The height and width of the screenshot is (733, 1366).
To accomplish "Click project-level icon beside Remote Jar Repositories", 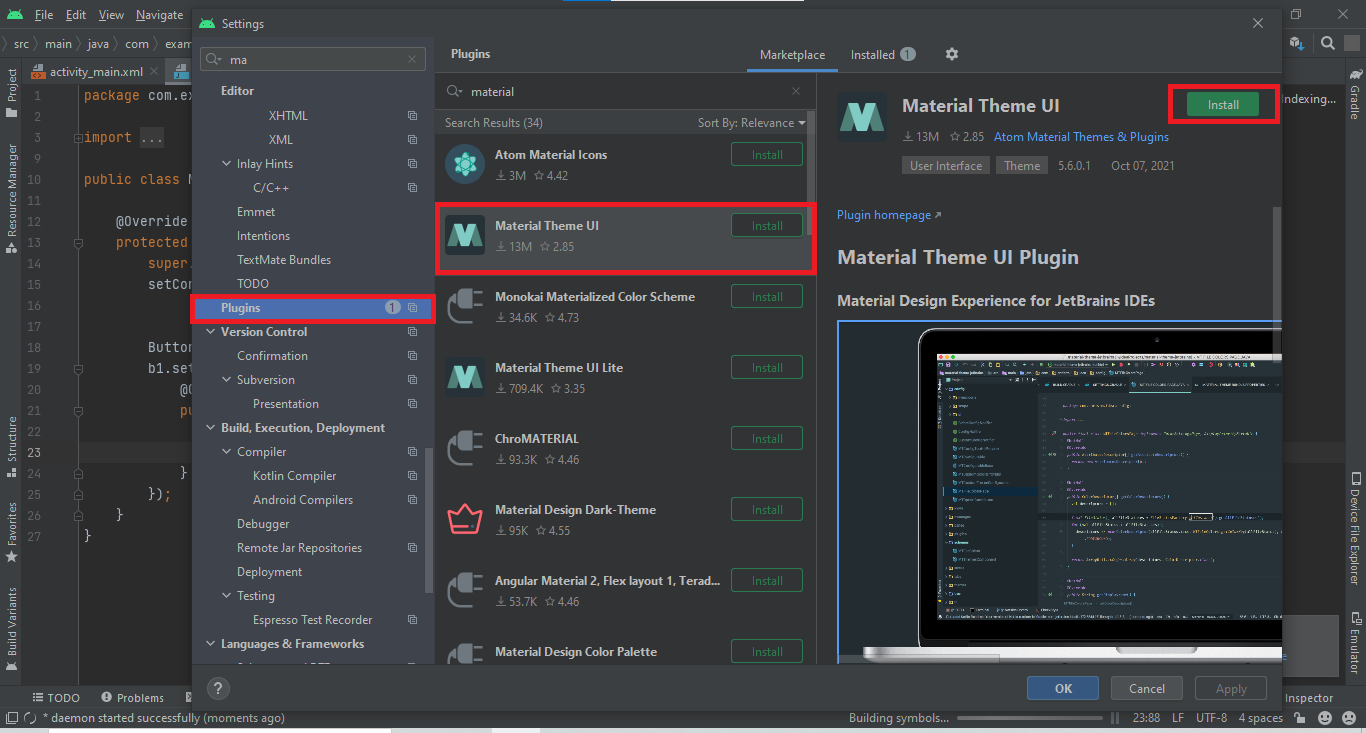I will pos(412,548).
